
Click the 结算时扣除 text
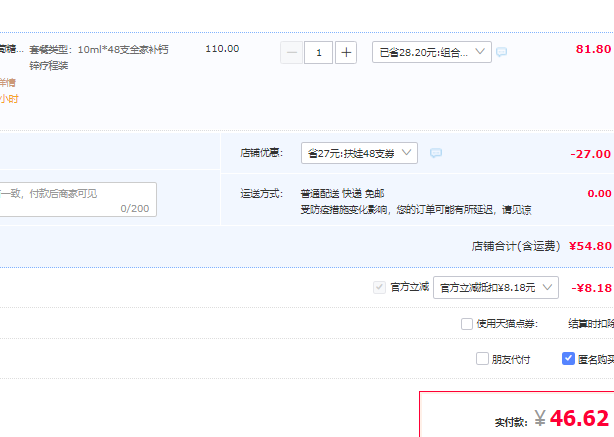(591, 324)
